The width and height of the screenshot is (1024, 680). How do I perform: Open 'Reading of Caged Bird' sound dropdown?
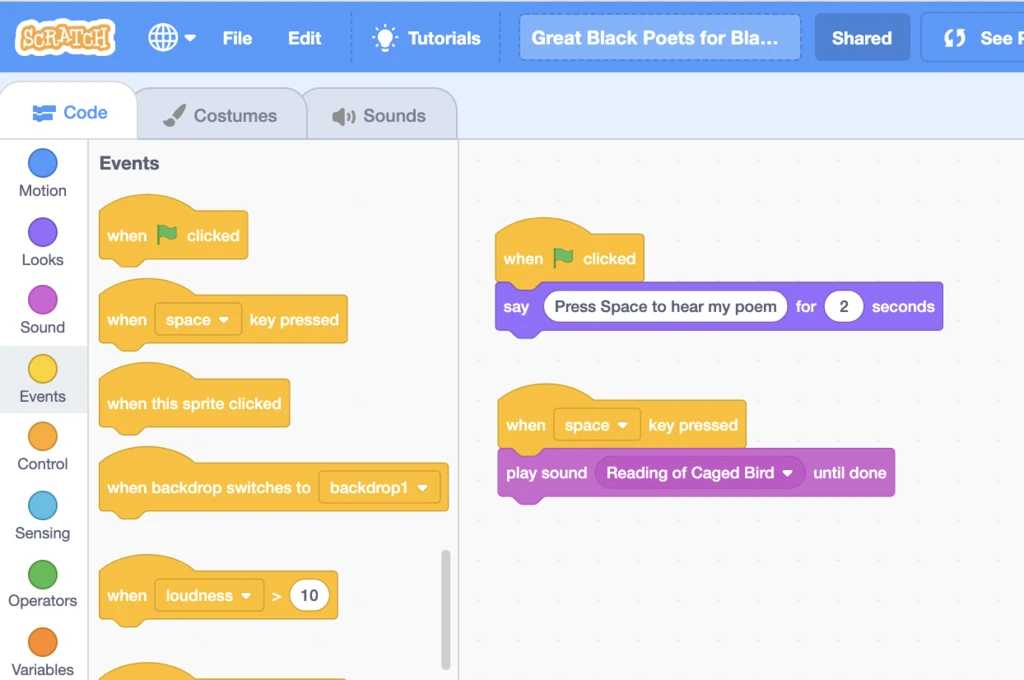[x=699, y=473]
